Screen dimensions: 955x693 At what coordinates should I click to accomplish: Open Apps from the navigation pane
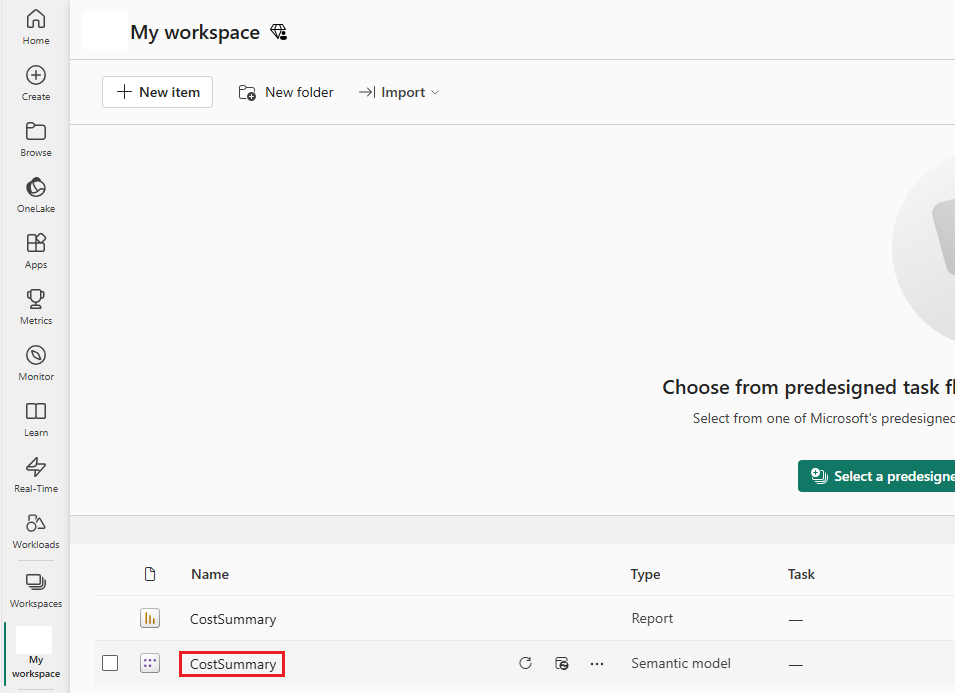click(x=36, y=252)
